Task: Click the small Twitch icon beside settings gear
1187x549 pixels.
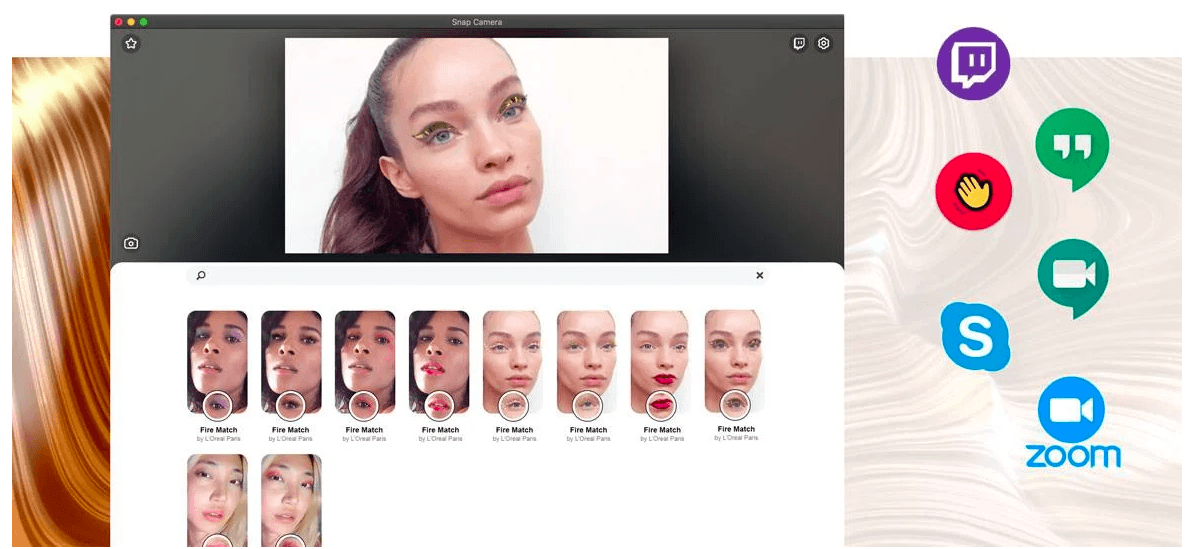Action: 799,44
